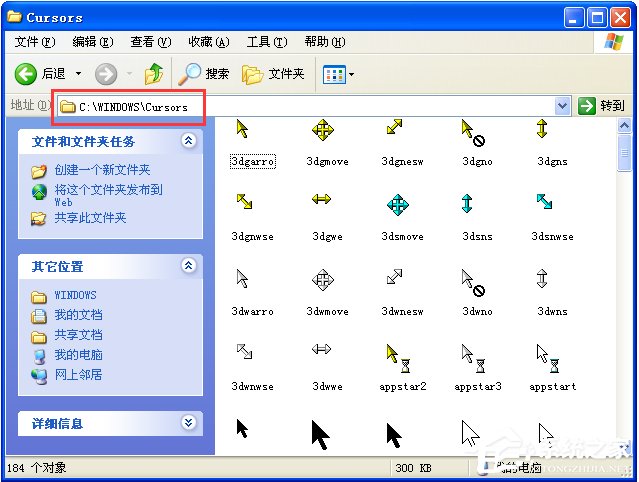Go up one folder level

(154, 74)
